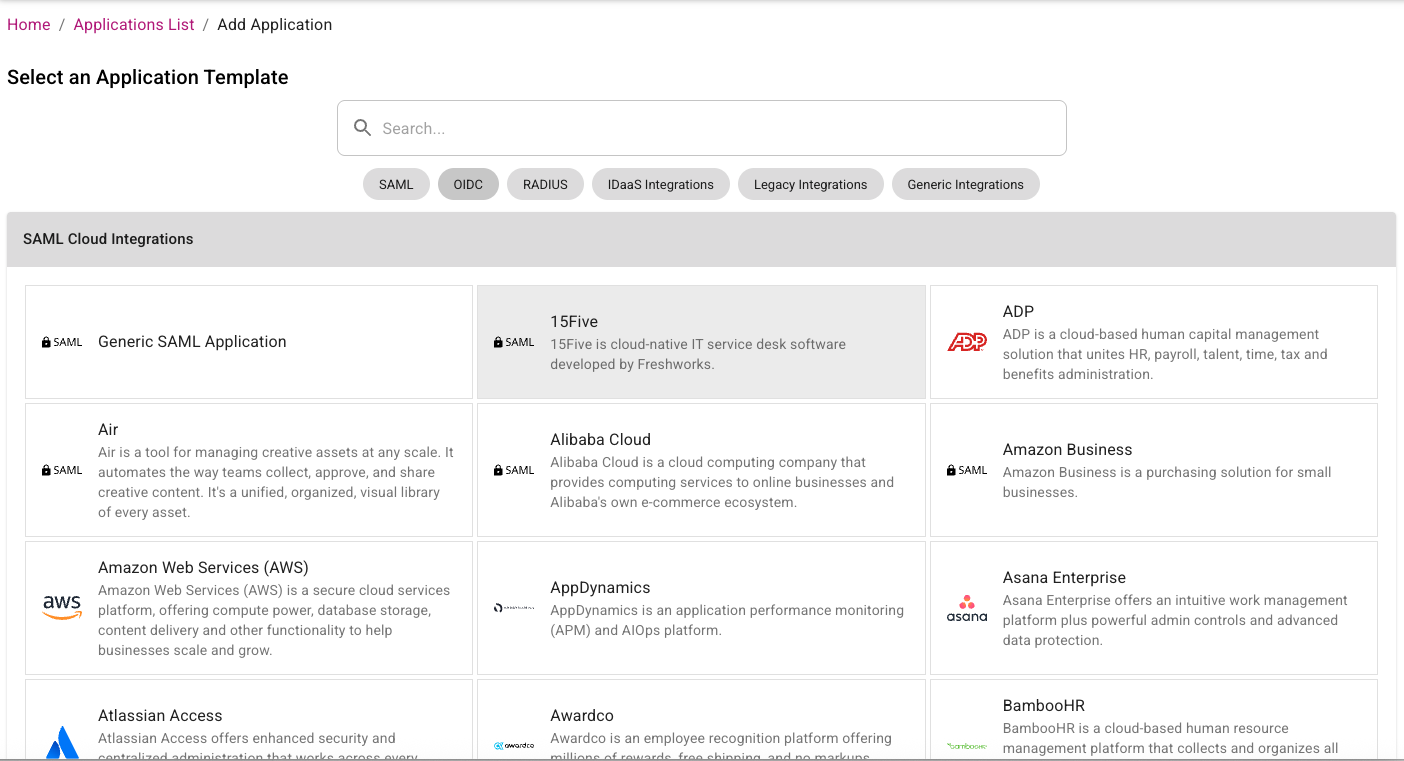Choose the Air title

108,430
